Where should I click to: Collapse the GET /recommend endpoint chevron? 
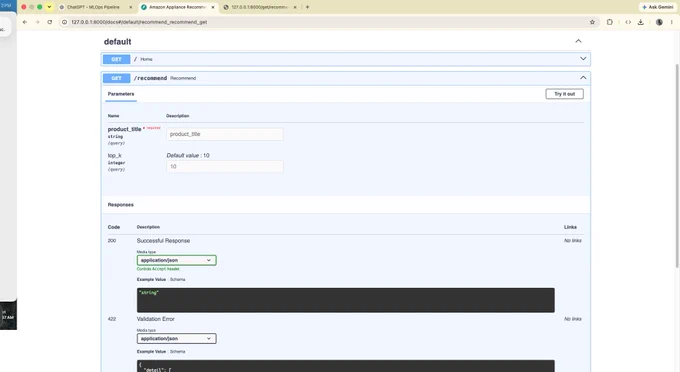click(x=583, y=78)
